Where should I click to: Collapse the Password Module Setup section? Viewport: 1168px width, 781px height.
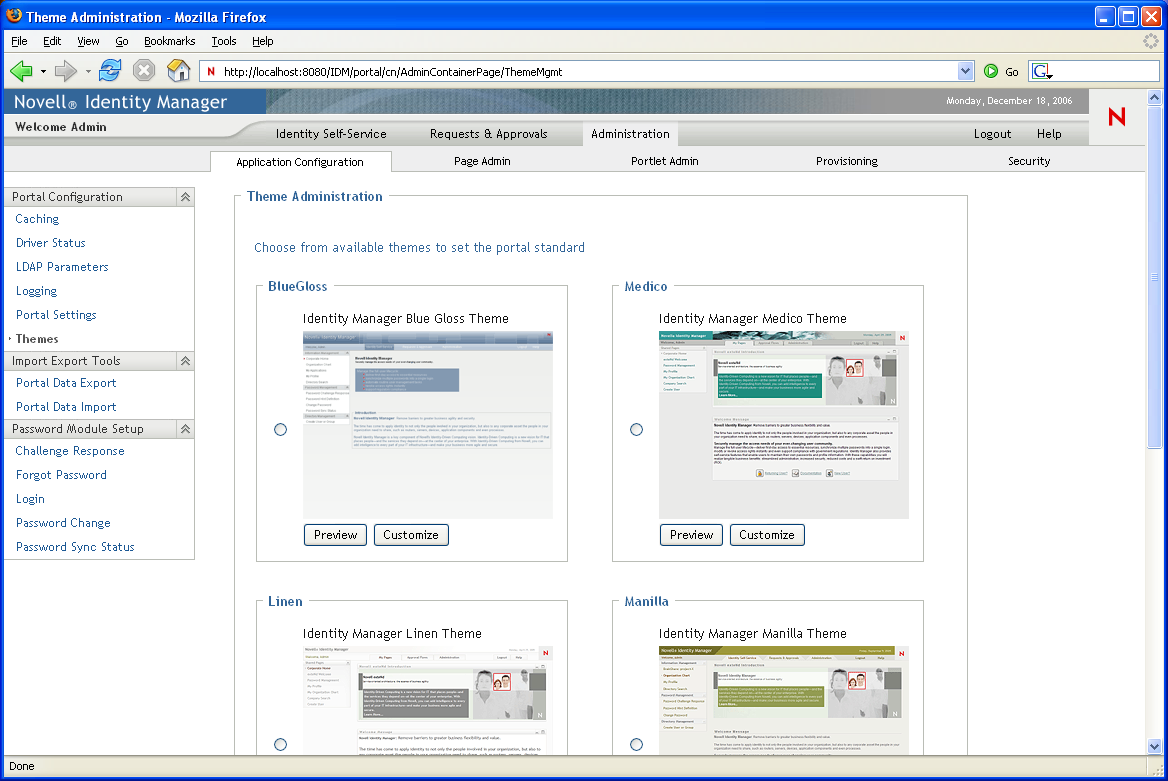(185, 429)
